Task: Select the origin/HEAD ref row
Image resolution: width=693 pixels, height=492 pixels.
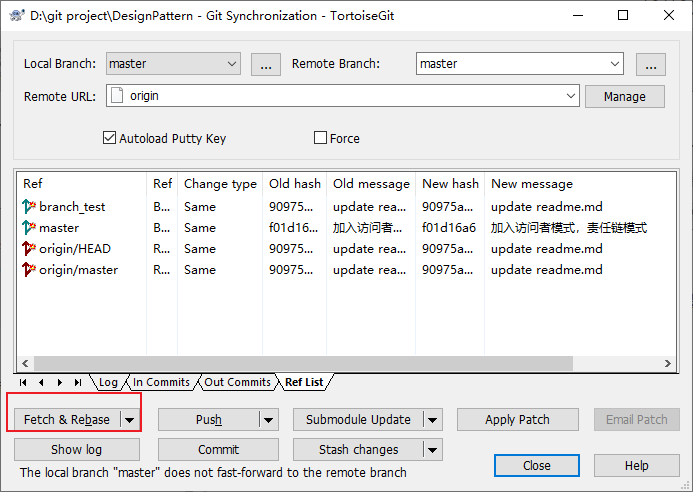Action: [346, 248]
